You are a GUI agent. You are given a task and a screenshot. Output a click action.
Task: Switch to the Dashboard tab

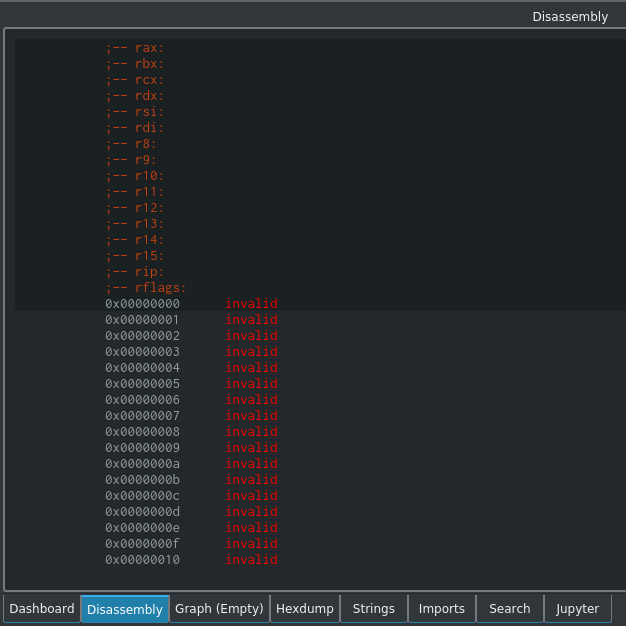coord(42,608)
